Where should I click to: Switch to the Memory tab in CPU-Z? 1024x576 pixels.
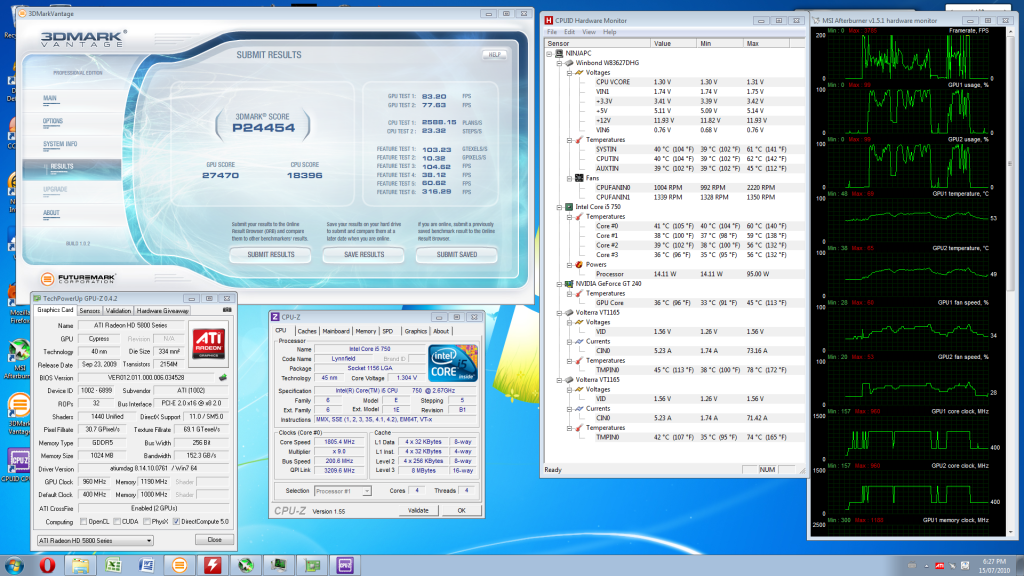click(x=366, y=331)
